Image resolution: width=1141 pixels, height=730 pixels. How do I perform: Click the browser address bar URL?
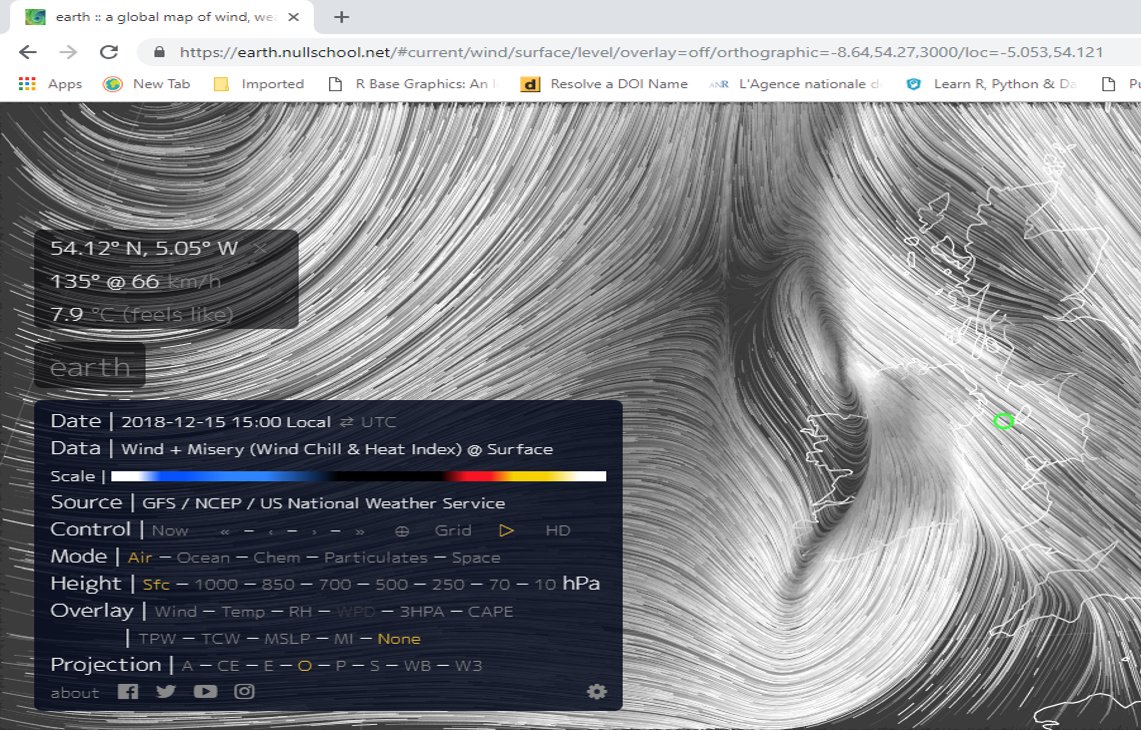tap(640, 52)
